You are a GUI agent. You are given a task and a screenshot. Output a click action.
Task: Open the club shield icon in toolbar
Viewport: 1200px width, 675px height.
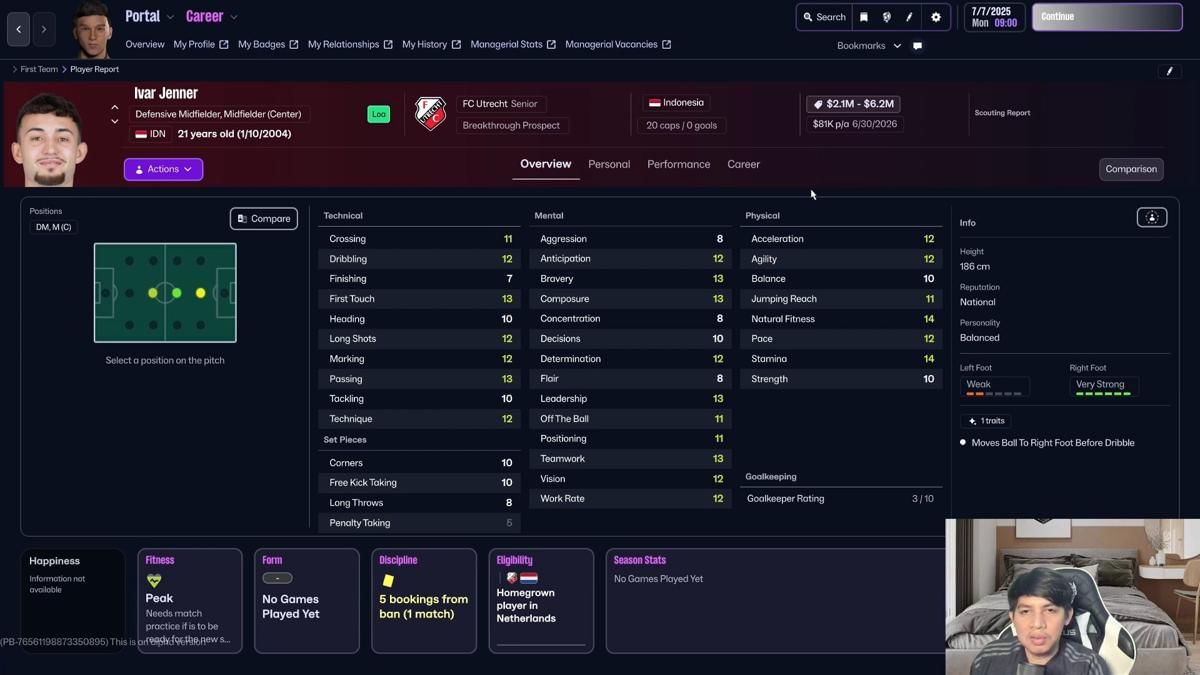point(887,17)
